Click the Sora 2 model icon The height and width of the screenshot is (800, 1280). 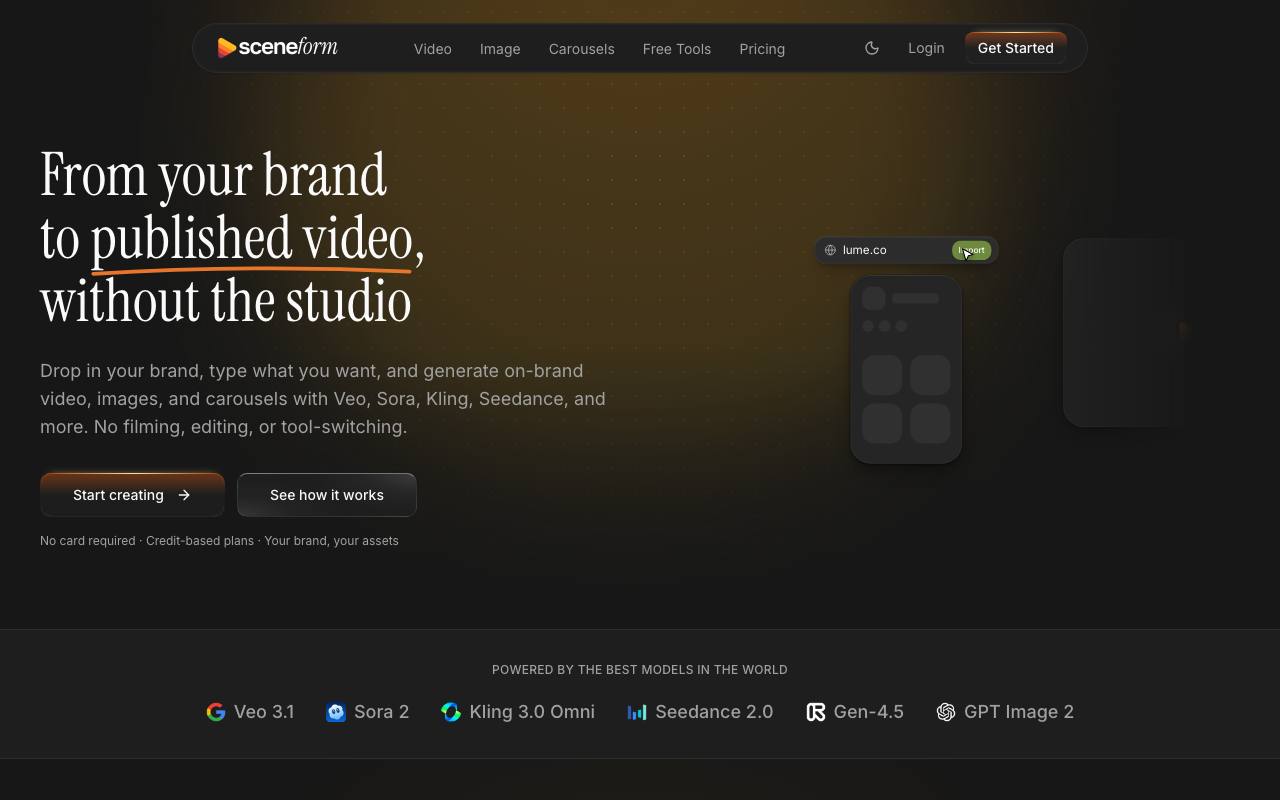click(x=336, y=712)
